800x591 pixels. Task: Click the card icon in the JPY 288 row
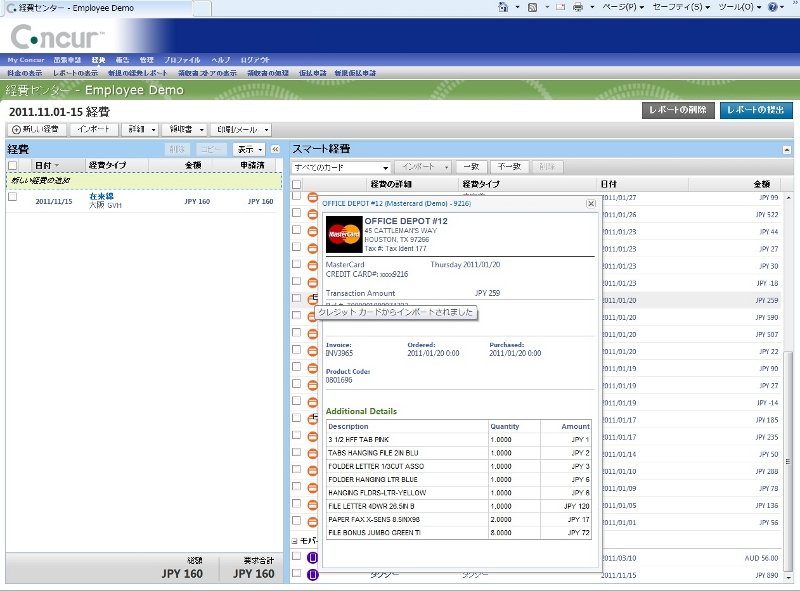[313, 471]
